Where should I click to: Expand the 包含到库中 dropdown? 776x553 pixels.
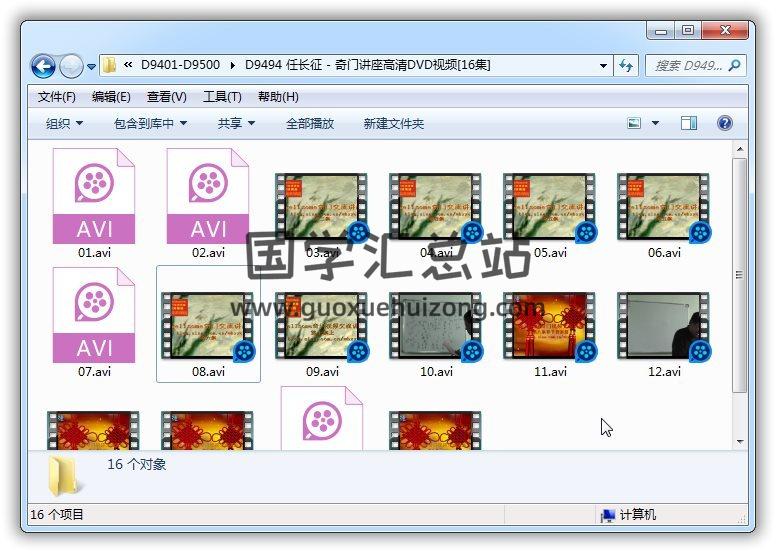pyautogui.click(x=150, y=123)
